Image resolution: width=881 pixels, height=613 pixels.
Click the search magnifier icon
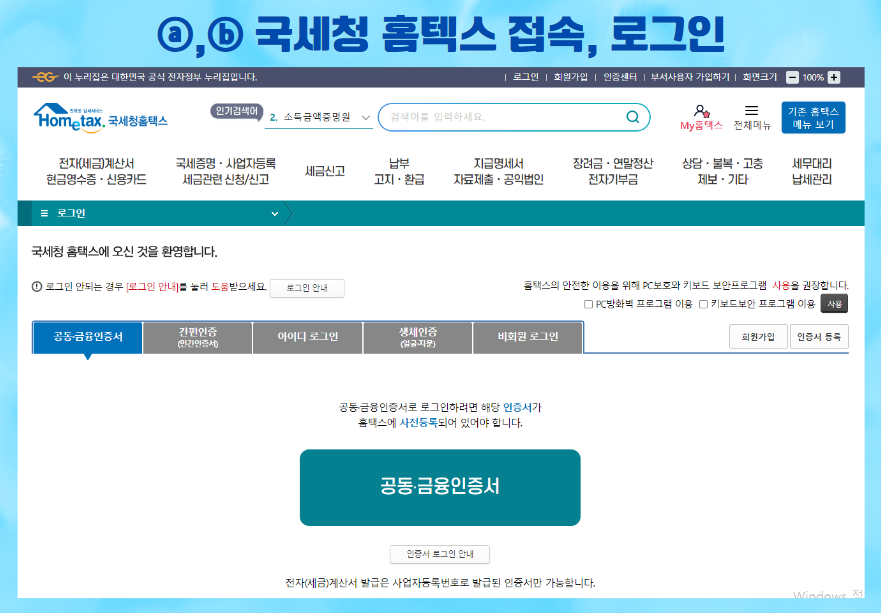point(632,116)
